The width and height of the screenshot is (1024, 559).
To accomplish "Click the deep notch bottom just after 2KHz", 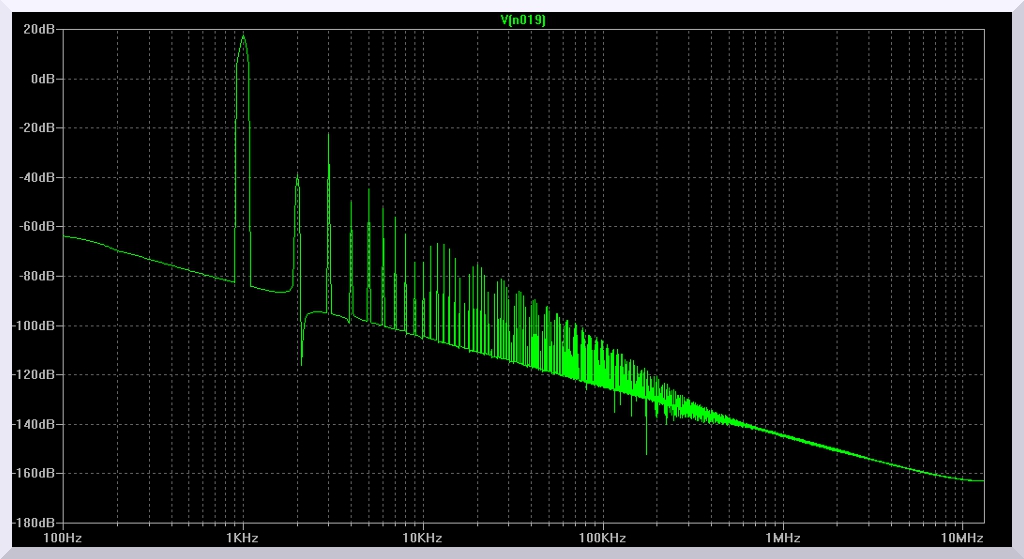I will click(x=301, y=364).
